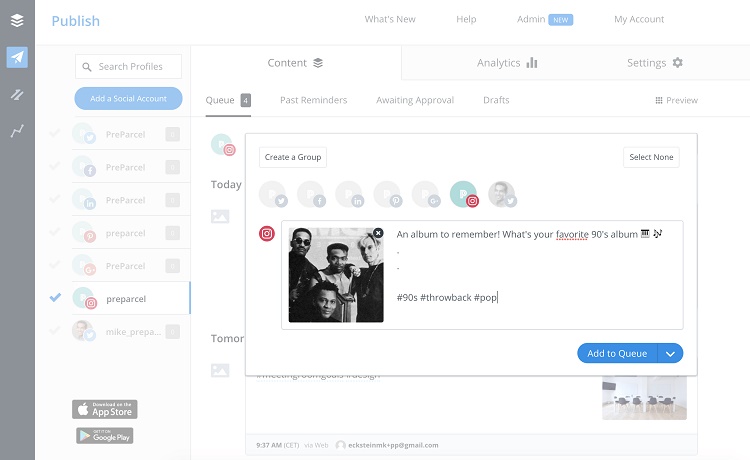The image size is (750, 460).
Task: Select PreParcel Twitter profile in sidebar
Action: [x=131, y=134]
